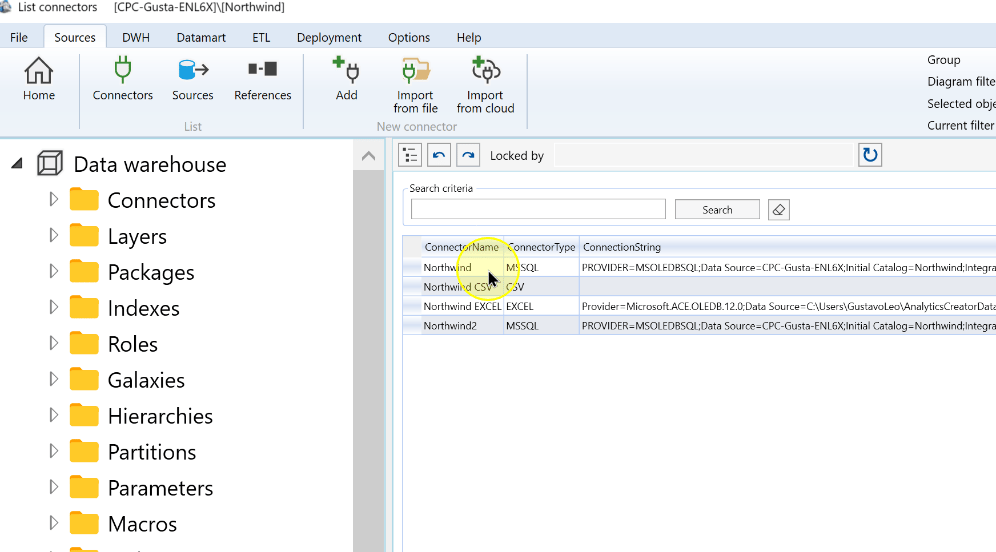Click the Current filter label
This screenshot has height=552, width=996.
(x=960, y=125)
